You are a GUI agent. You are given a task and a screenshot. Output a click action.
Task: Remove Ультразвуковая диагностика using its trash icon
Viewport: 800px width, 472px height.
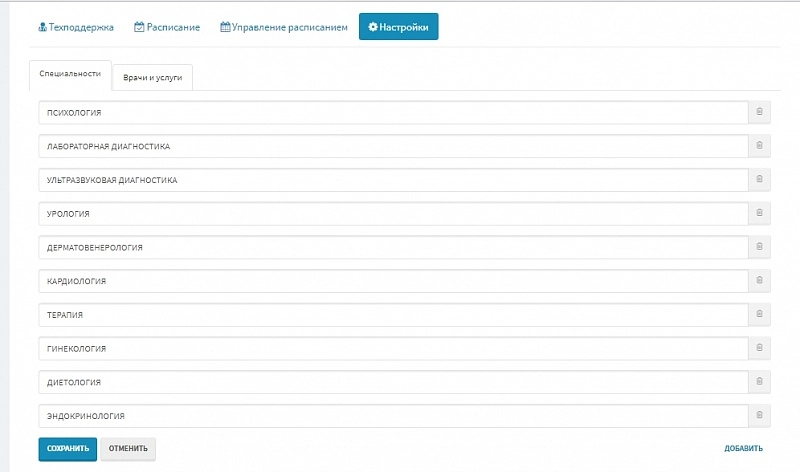[759, 180]
